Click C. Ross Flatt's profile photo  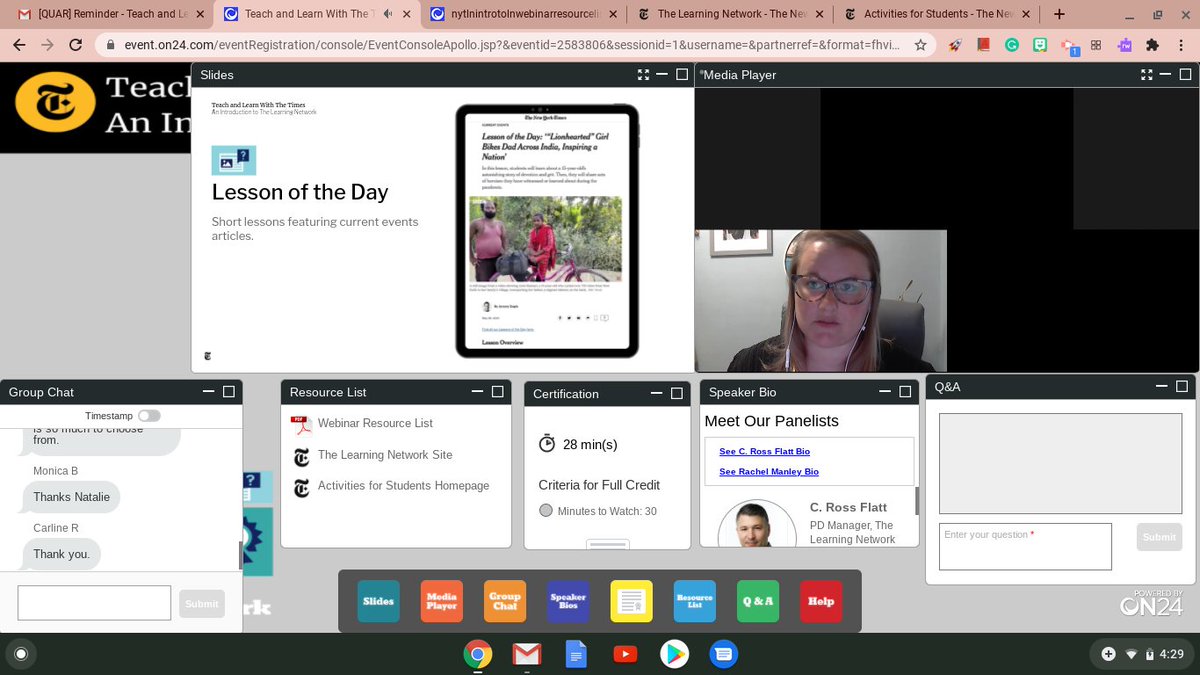coord(757,524)
